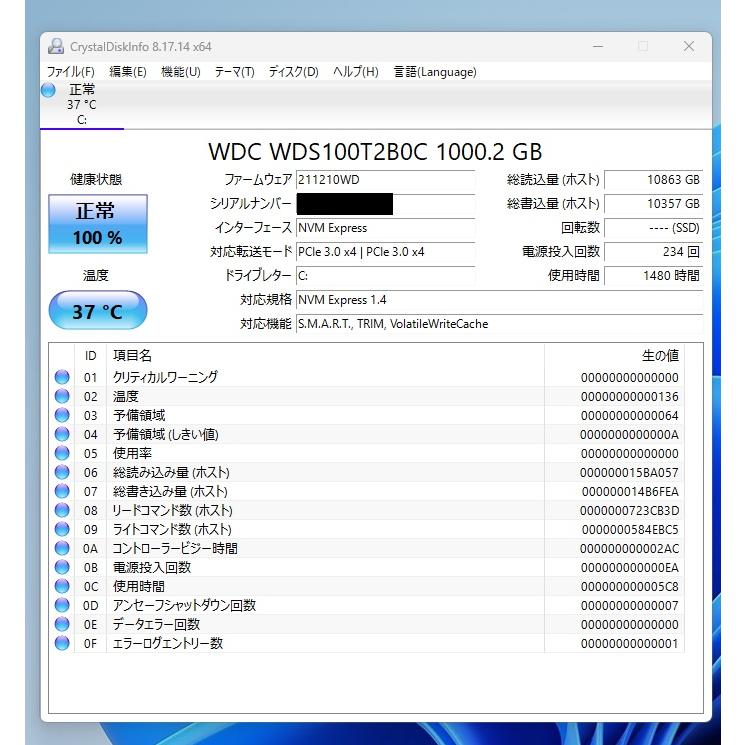
Task: Select the エラーログエントリー数 attribute name
Action: 168,643
